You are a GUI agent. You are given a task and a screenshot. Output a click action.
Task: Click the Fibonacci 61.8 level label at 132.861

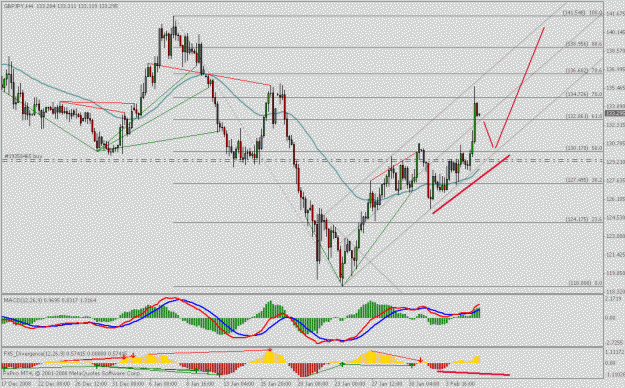(x=584, y=116)
